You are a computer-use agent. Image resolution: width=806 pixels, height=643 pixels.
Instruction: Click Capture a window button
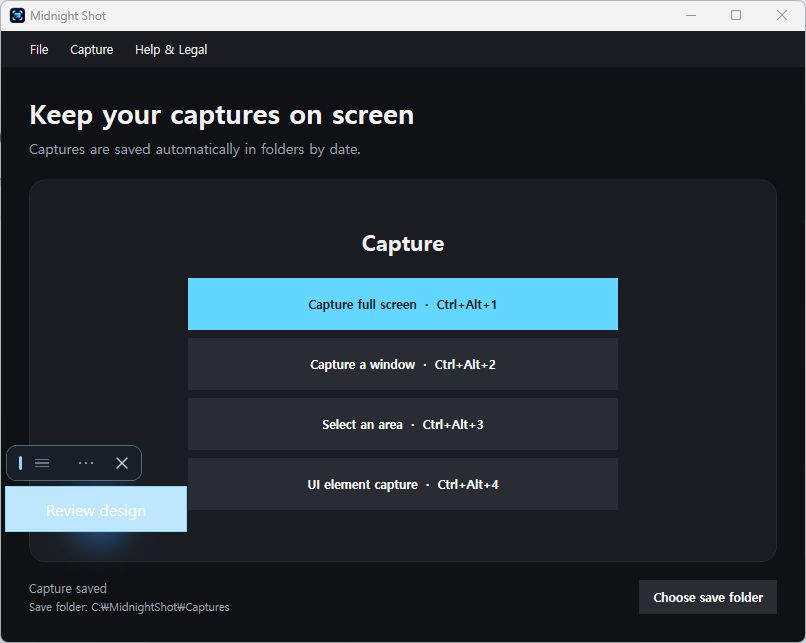[x=402, y=364]
